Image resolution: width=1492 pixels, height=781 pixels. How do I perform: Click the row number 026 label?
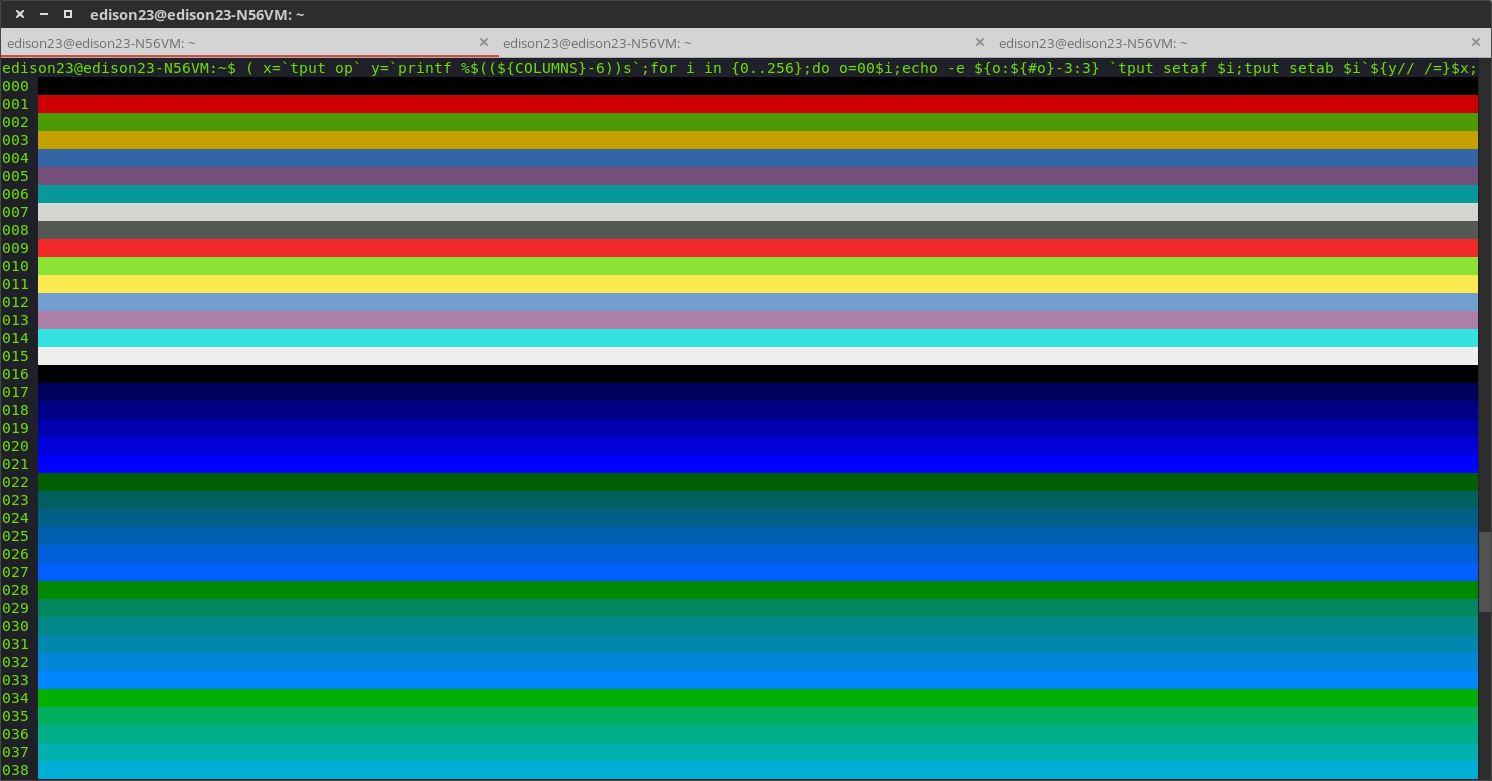(x=16, y=554)
